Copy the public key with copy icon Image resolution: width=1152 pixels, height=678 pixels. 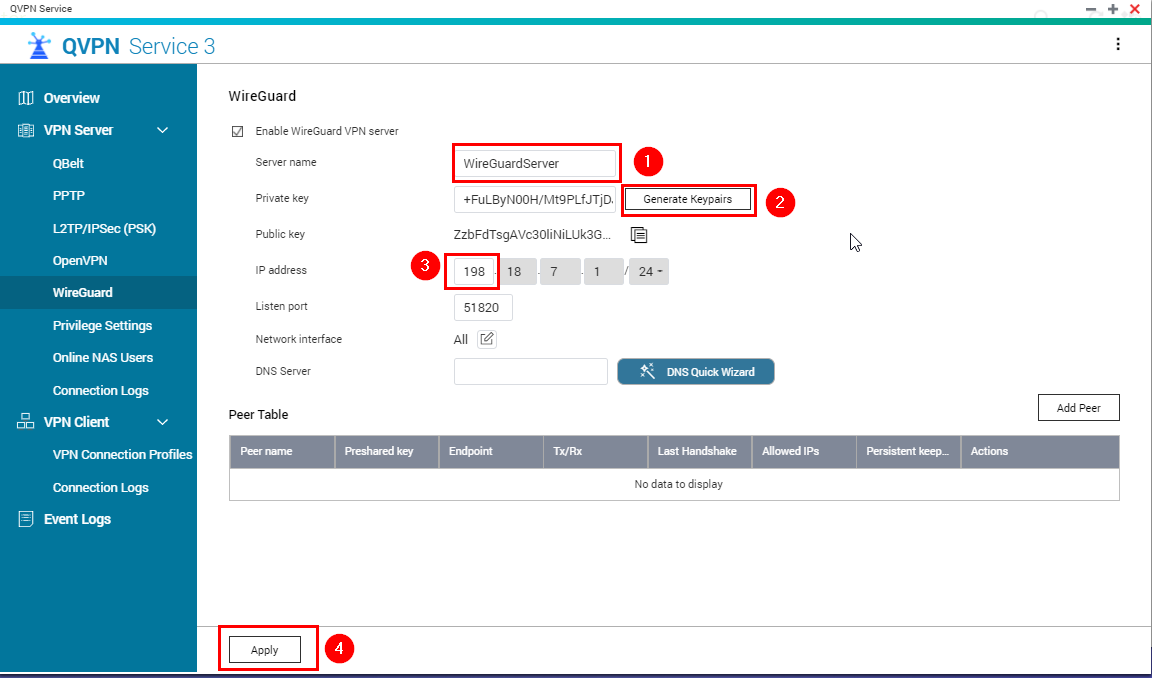pyautogui.click(x=639, y=234)
